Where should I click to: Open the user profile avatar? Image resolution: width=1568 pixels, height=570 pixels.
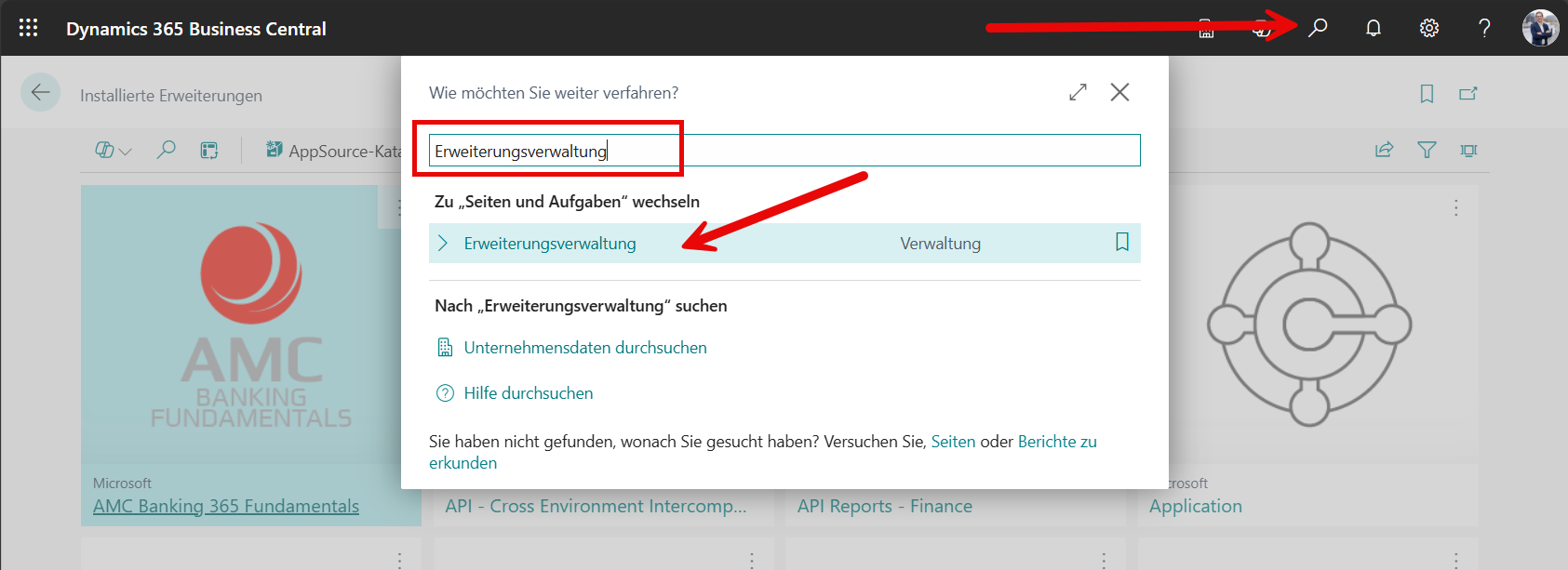(1540, 28)
